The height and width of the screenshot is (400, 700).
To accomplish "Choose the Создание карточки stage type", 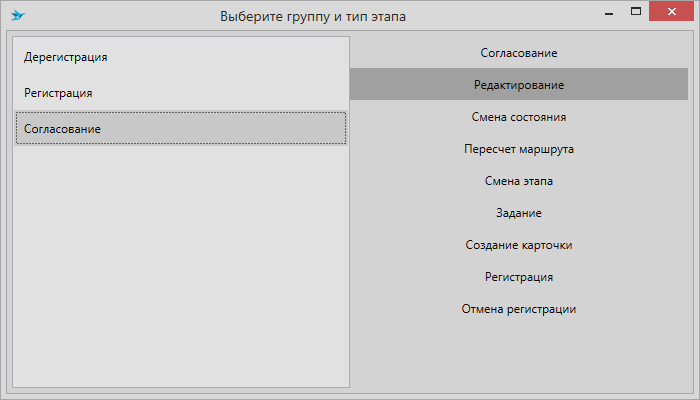I will [519, 245].
